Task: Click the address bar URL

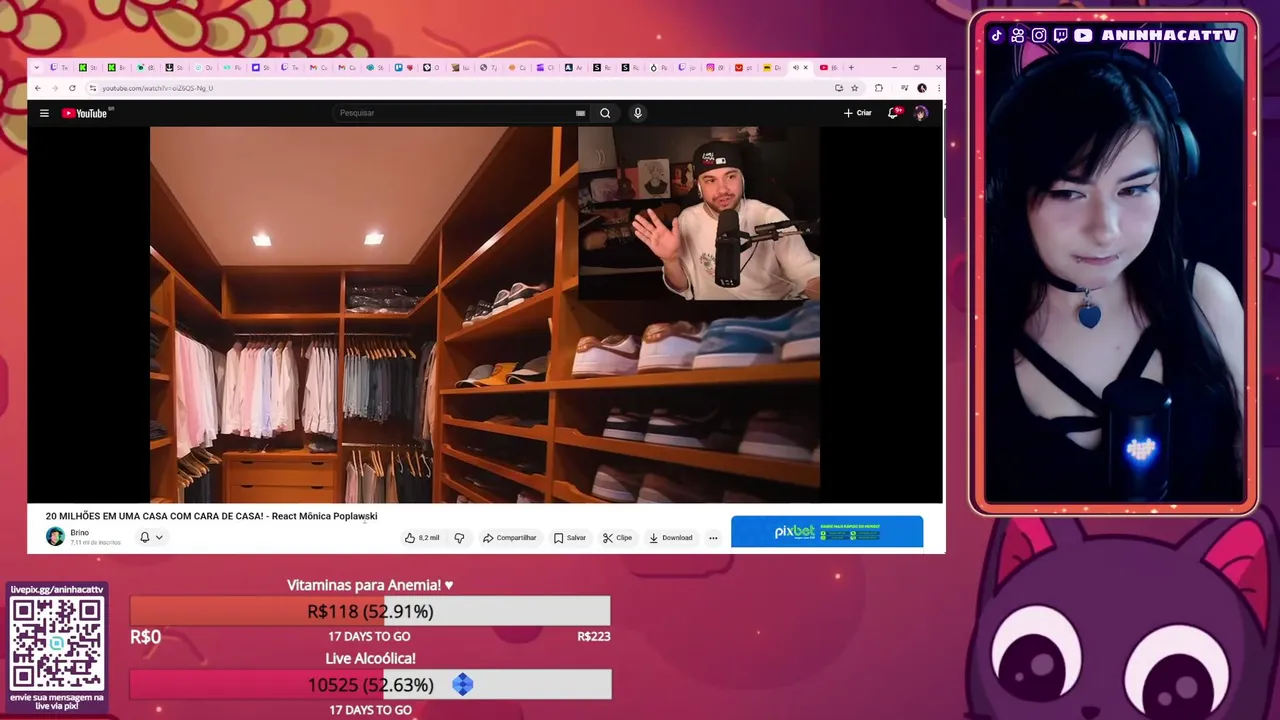Action: pos(157,88)
